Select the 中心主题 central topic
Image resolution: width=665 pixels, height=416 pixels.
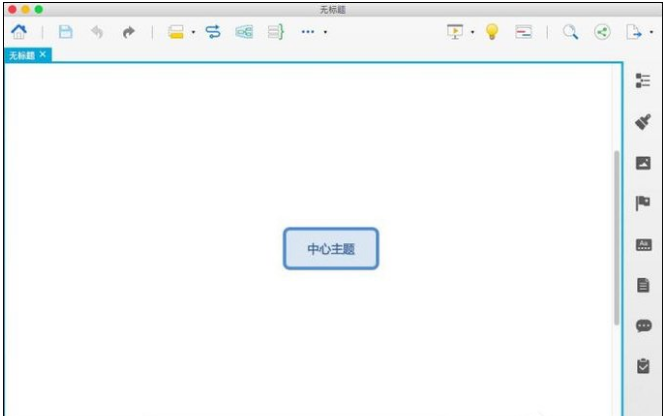point(331,248)
